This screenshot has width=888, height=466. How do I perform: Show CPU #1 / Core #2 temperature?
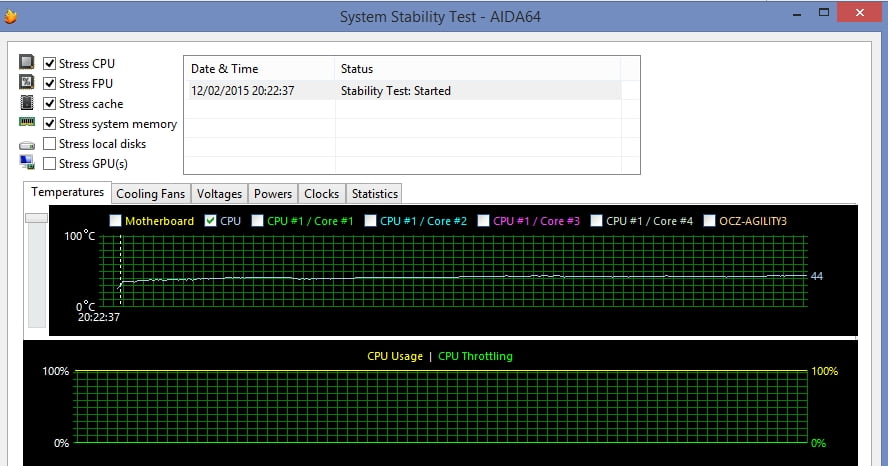coord(370,220)
